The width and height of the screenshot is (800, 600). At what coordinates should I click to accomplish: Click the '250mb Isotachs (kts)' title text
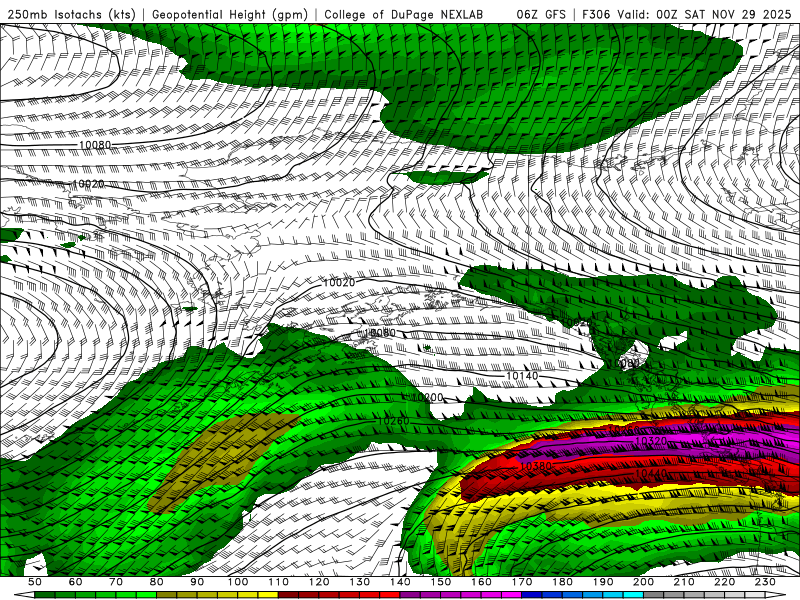coord(71,15)
